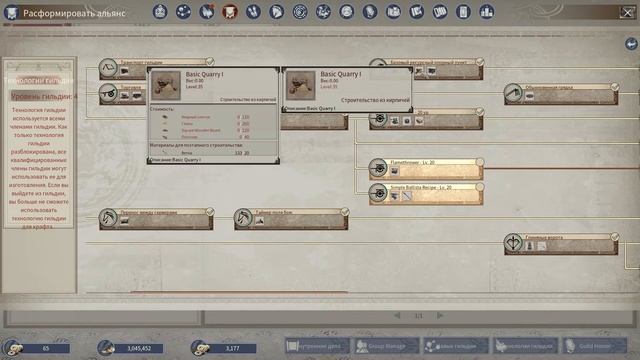Toggle the checkmark on Транспорт гильдии node

pos(210,62)
